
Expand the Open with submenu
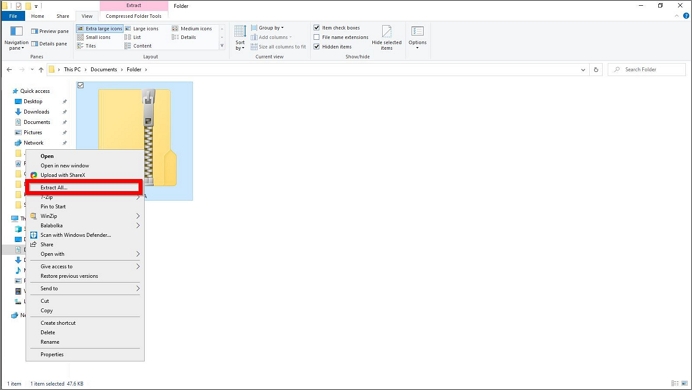[x=85, y=254]
